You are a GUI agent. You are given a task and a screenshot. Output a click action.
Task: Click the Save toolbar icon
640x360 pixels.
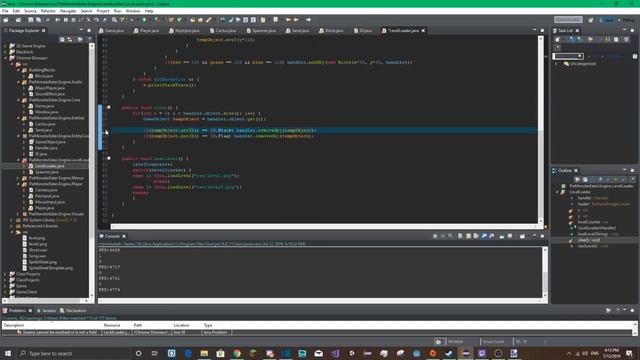(31, 20)
